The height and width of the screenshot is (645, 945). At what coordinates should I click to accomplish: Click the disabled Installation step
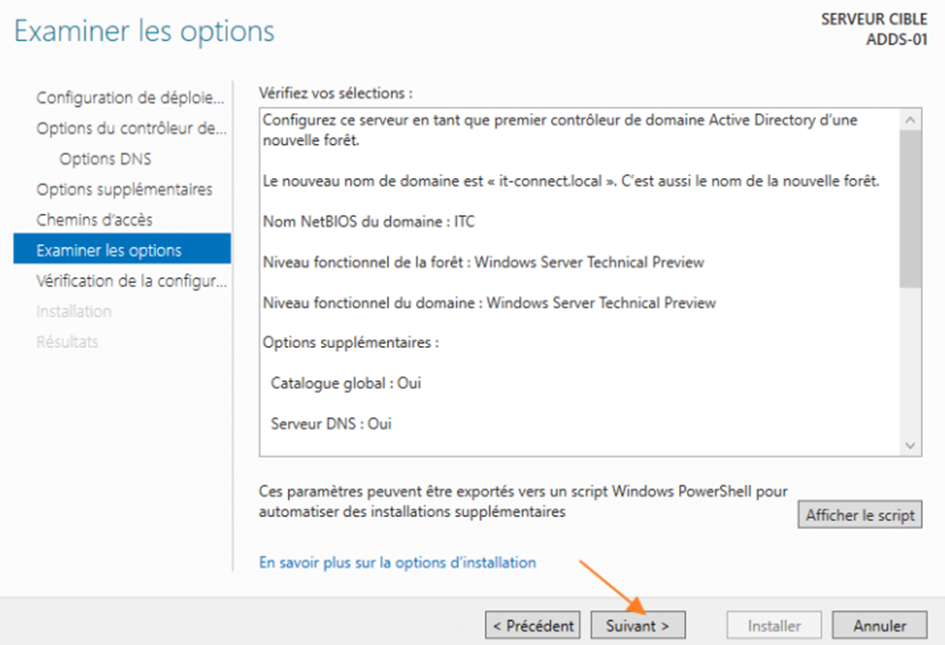[x=74, y=312]
